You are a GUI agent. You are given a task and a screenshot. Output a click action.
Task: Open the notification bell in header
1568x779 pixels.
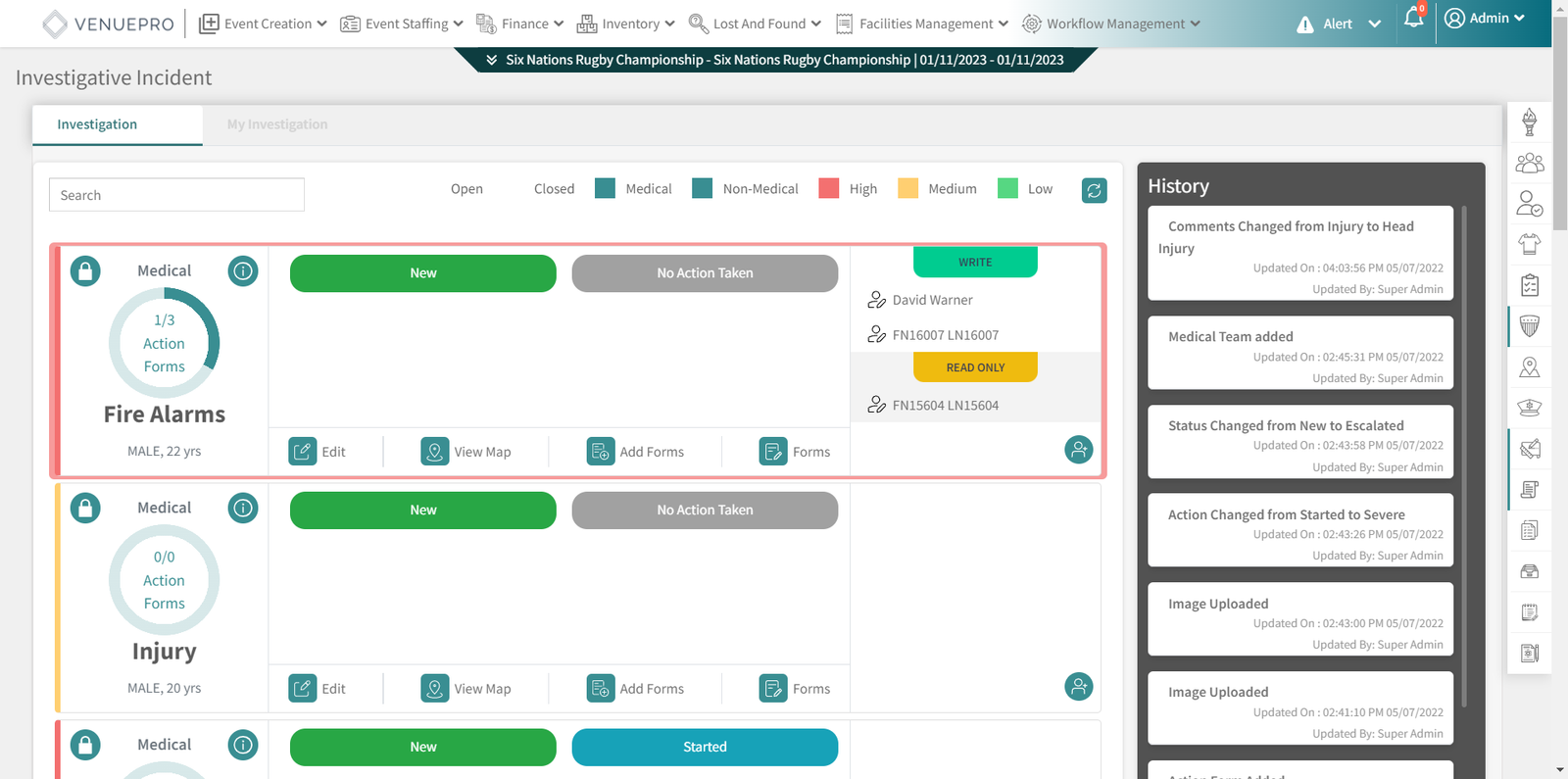click(x=1412, y=19)
